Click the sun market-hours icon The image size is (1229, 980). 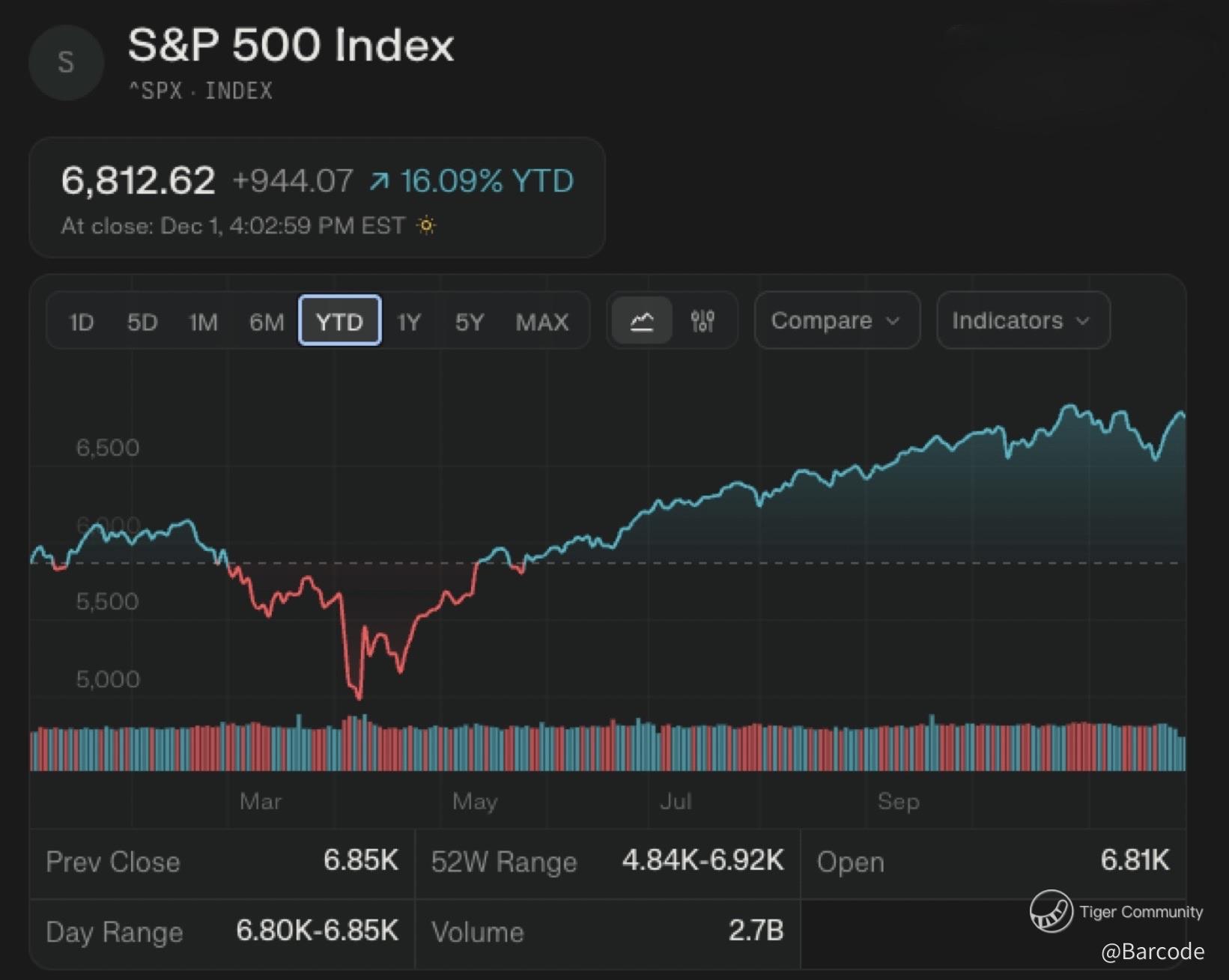point(426,225)
